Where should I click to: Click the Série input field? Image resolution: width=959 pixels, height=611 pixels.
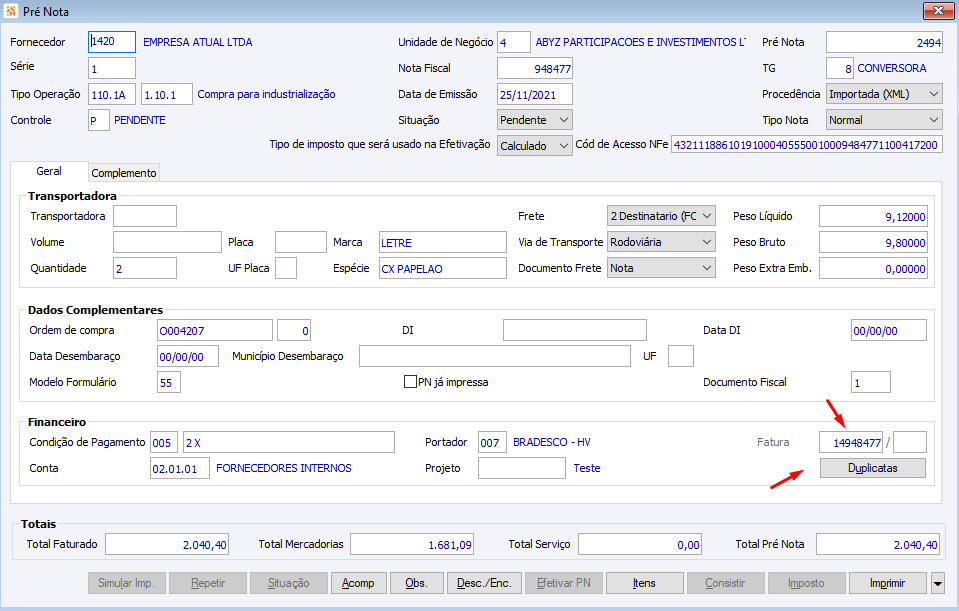[112, 68]
